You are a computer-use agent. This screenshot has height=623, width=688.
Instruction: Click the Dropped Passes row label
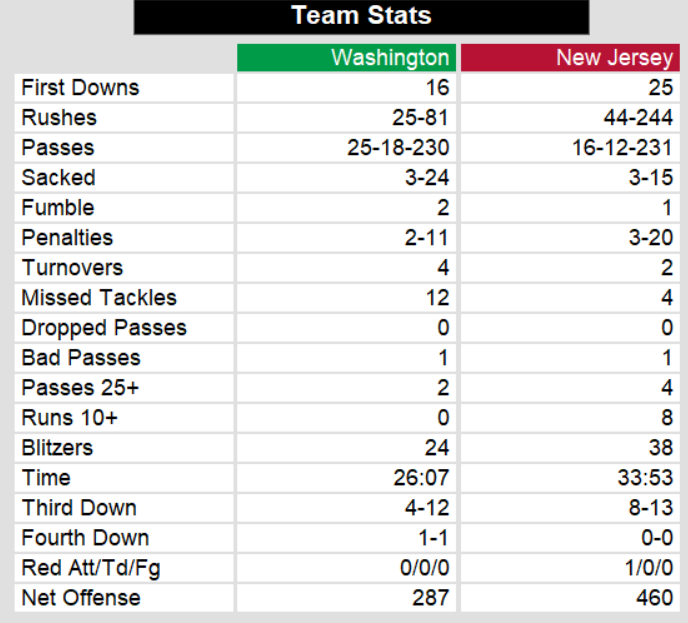tap(104, 328)
